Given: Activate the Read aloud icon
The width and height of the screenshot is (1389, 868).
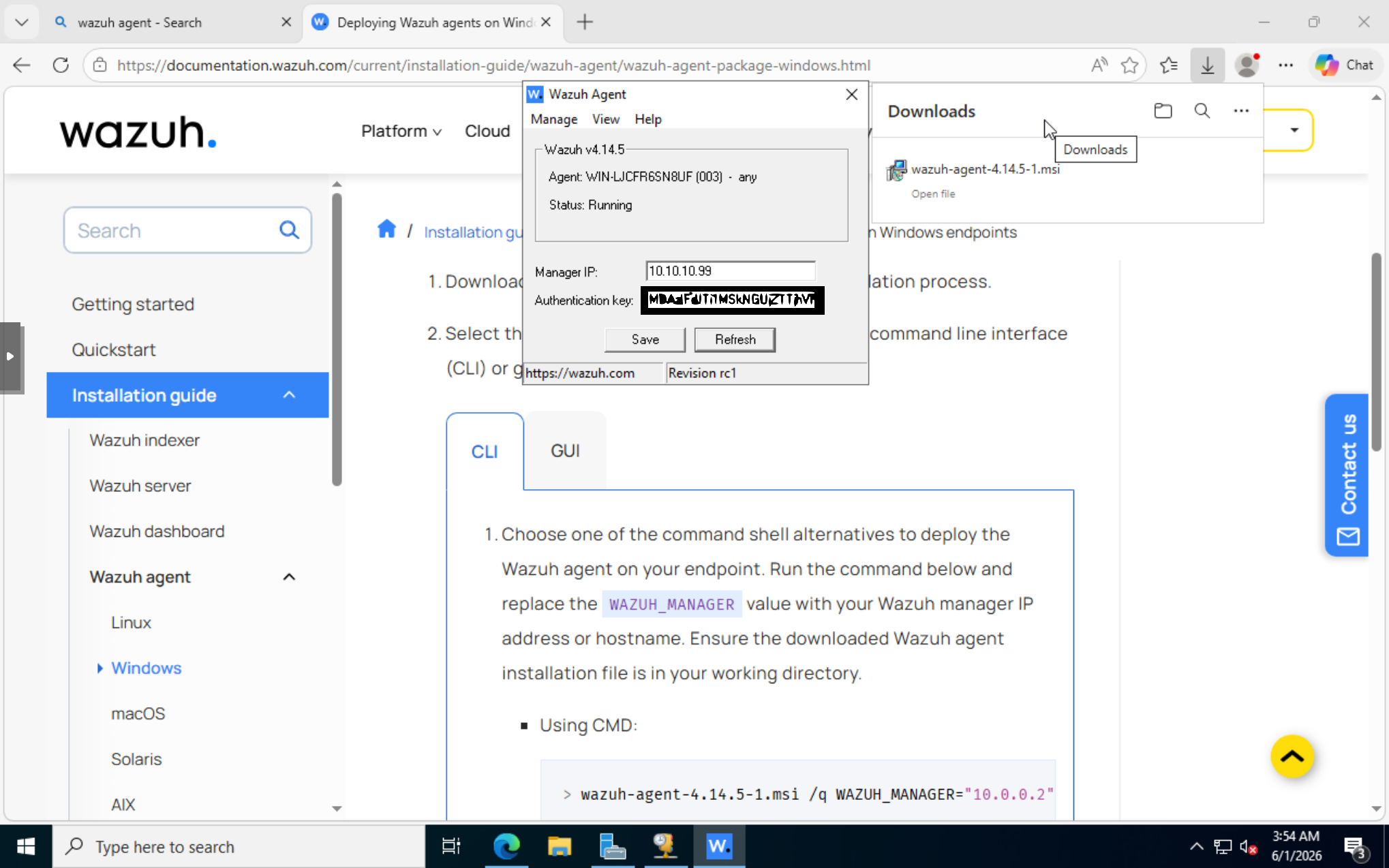Looking at the screenshot, I should point(1099,65).
